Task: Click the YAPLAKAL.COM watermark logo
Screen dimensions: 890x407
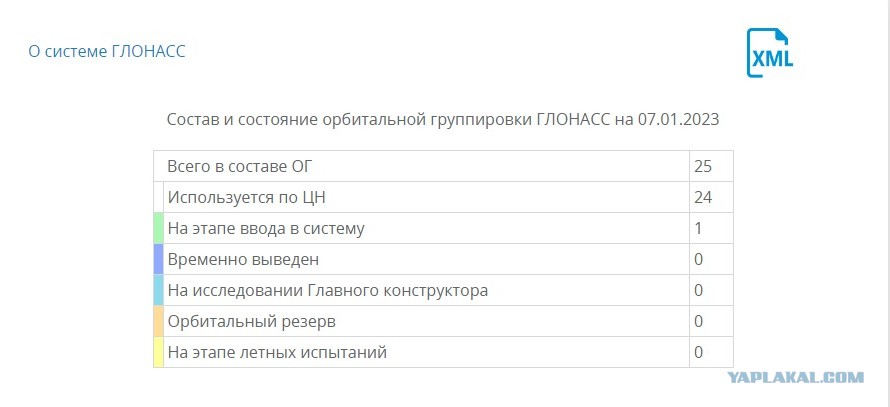Action: tap(795, 377)
